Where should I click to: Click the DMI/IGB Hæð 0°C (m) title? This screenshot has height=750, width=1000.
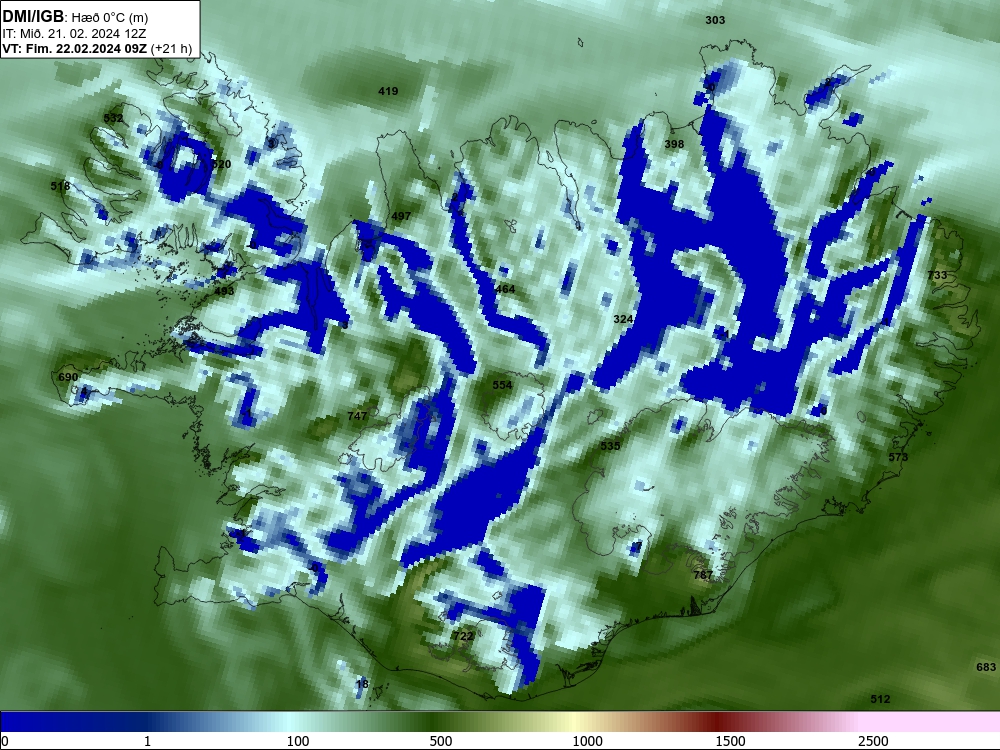coord(75,17)
